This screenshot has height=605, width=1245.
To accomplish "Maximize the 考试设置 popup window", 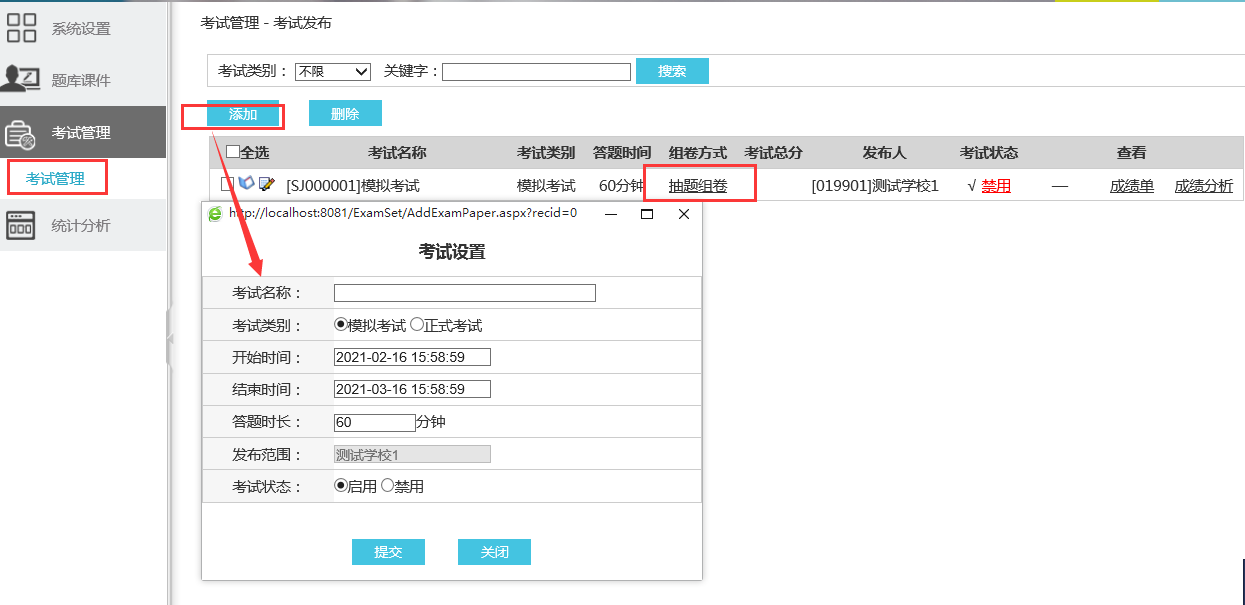I will [x=647, y=213].
